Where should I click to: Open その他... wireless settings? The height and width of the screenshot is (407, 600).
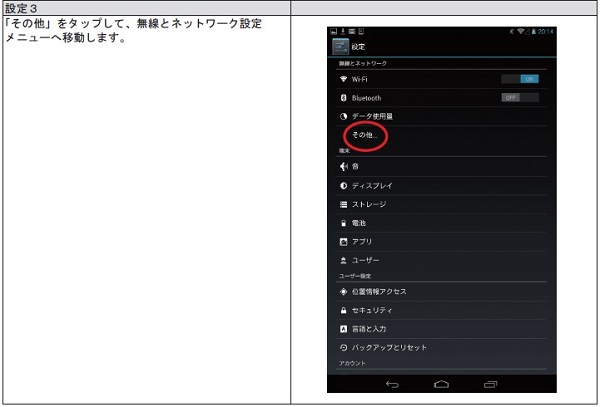tap(365, 134)
